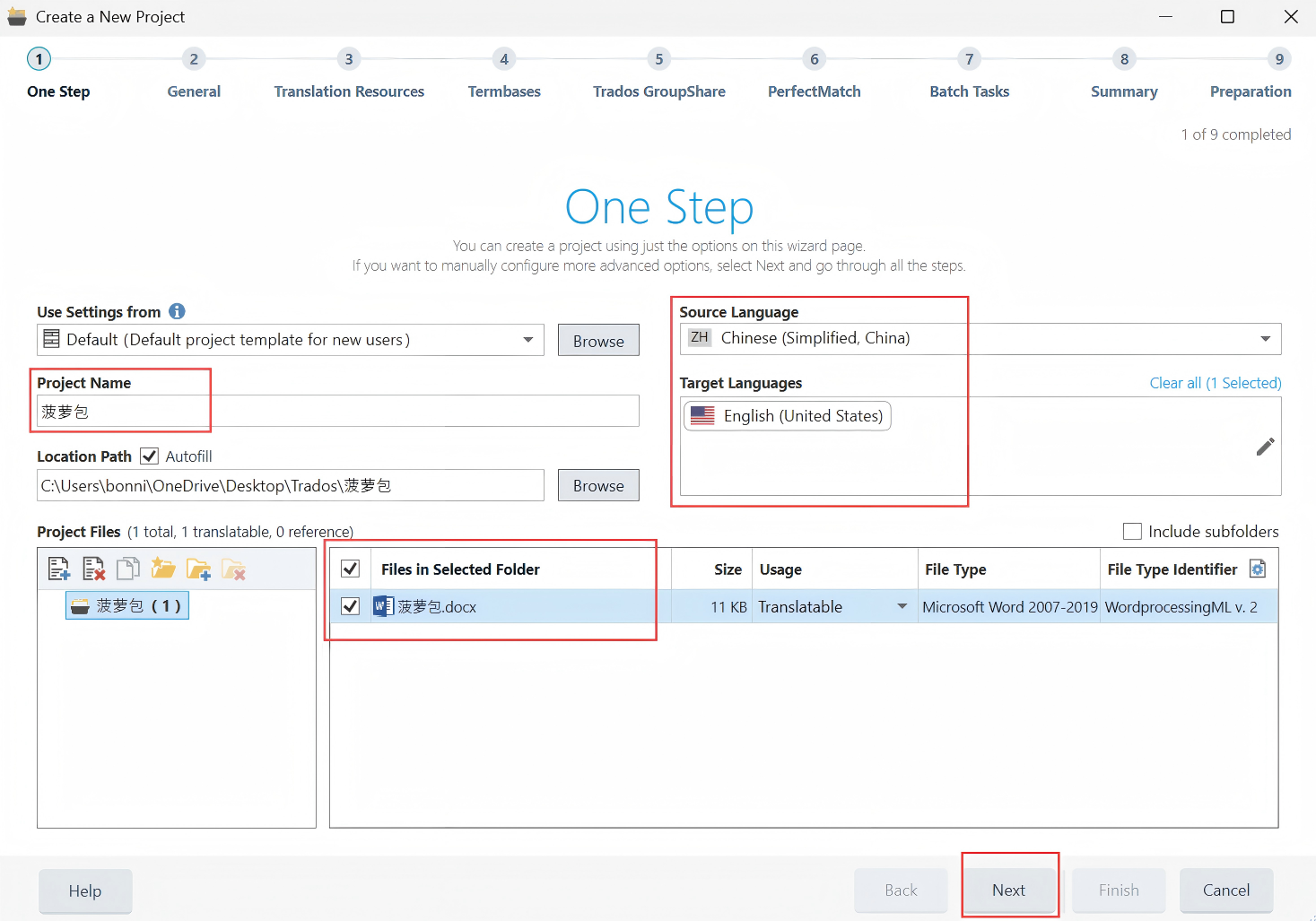Click the info icon beside Use Settings from
This screenshot has height=921, width=1316.
(x=177, y=311)
